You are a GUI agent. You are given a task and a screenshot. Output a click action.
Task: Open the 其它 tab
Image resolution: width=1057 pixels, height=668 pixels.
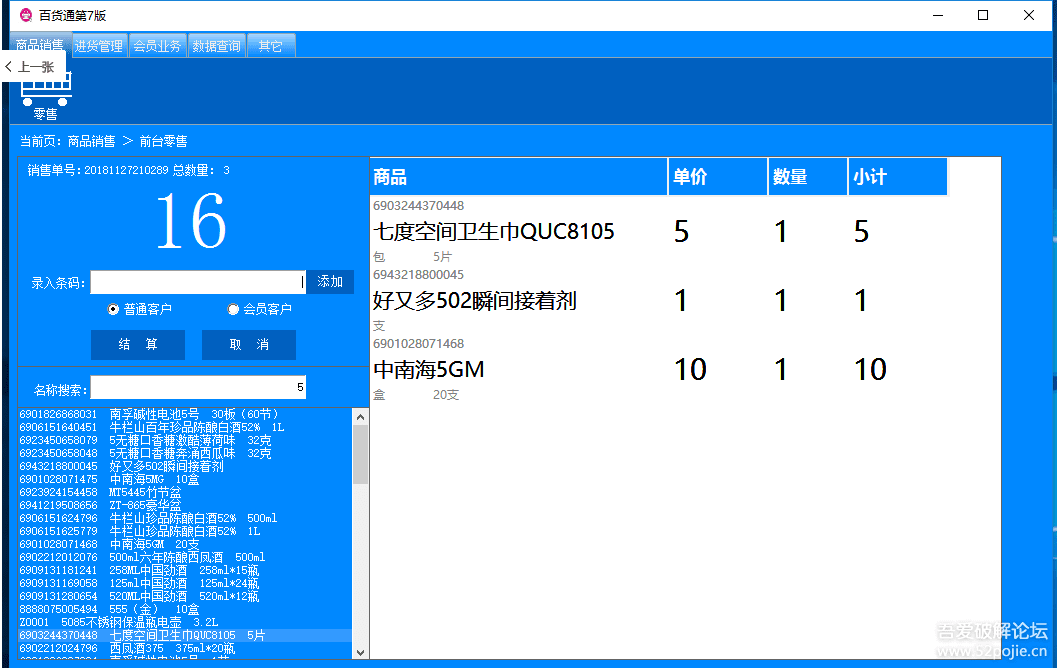point(271,46)
